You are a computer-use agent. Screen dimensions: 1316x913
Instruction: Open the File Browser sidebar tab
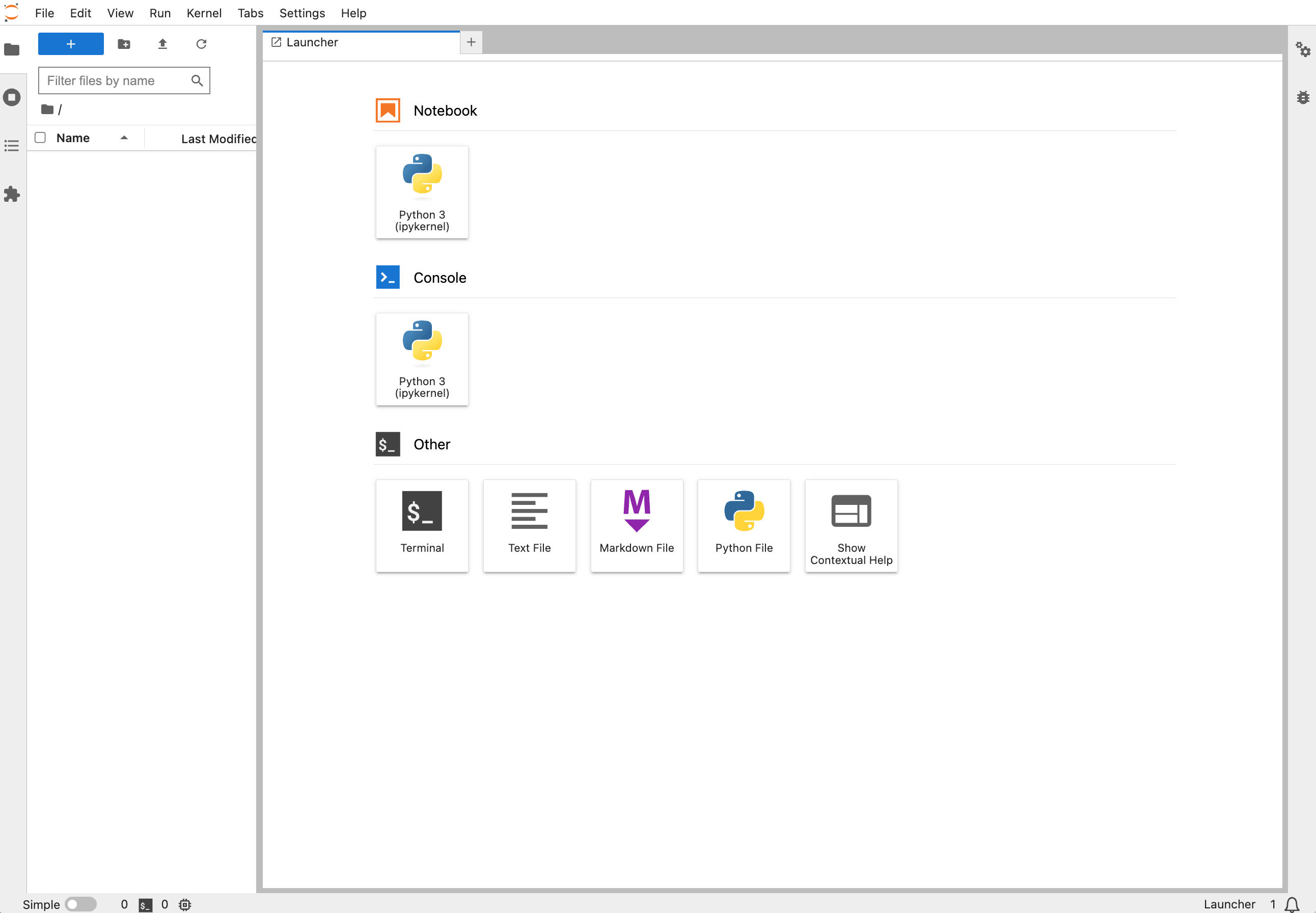[x=12, y=50]
